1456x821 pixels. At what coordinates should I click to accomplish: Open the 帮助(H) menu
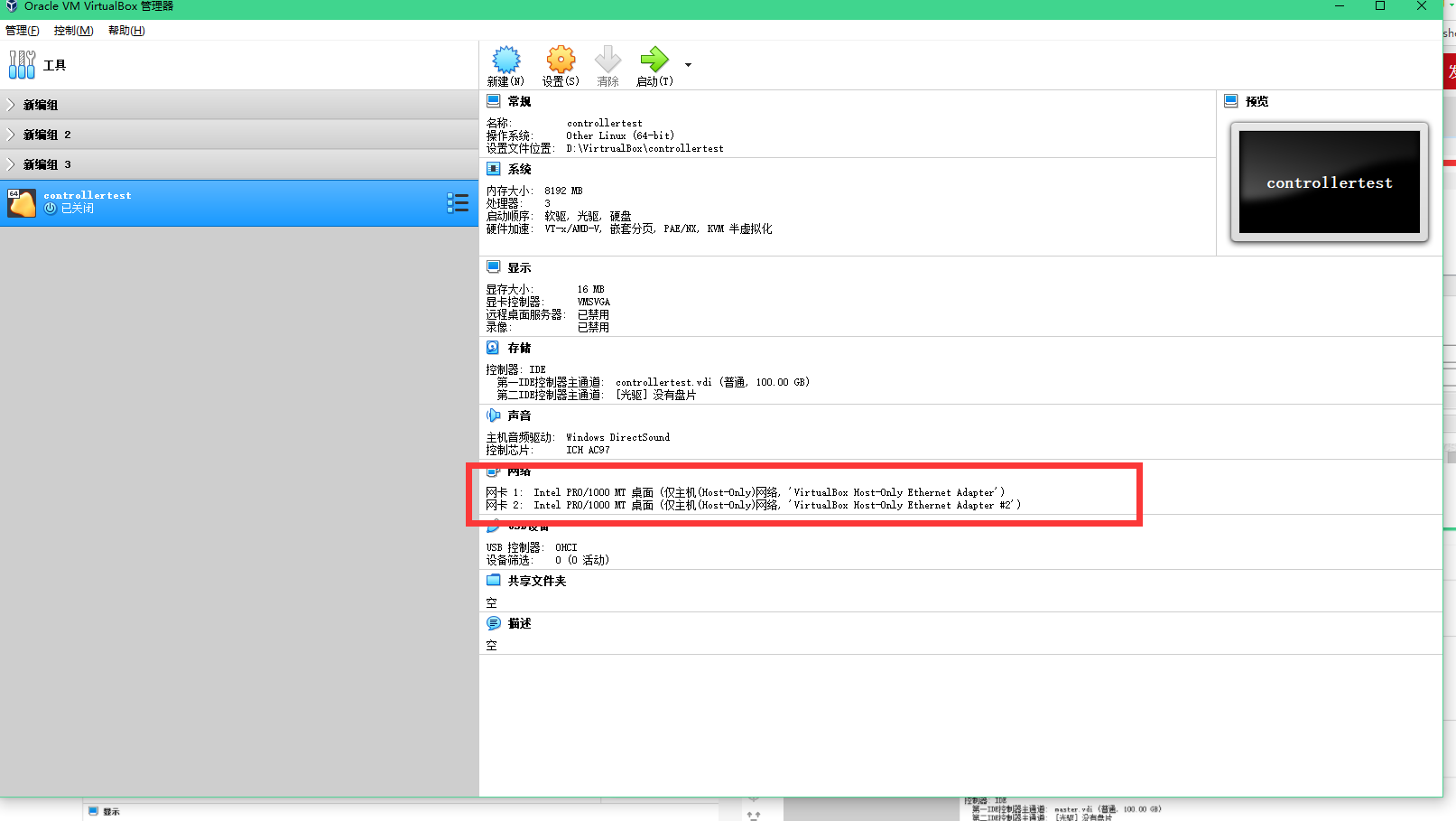(126, 31)
